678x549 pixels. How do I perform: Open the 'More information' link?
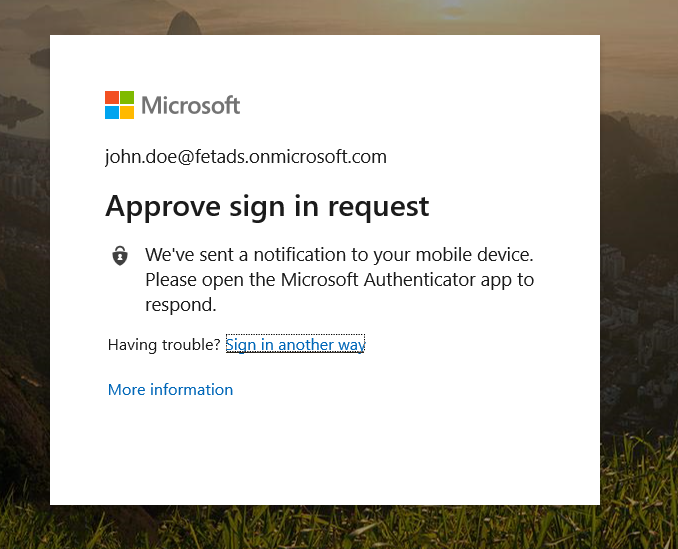[170, 390]
